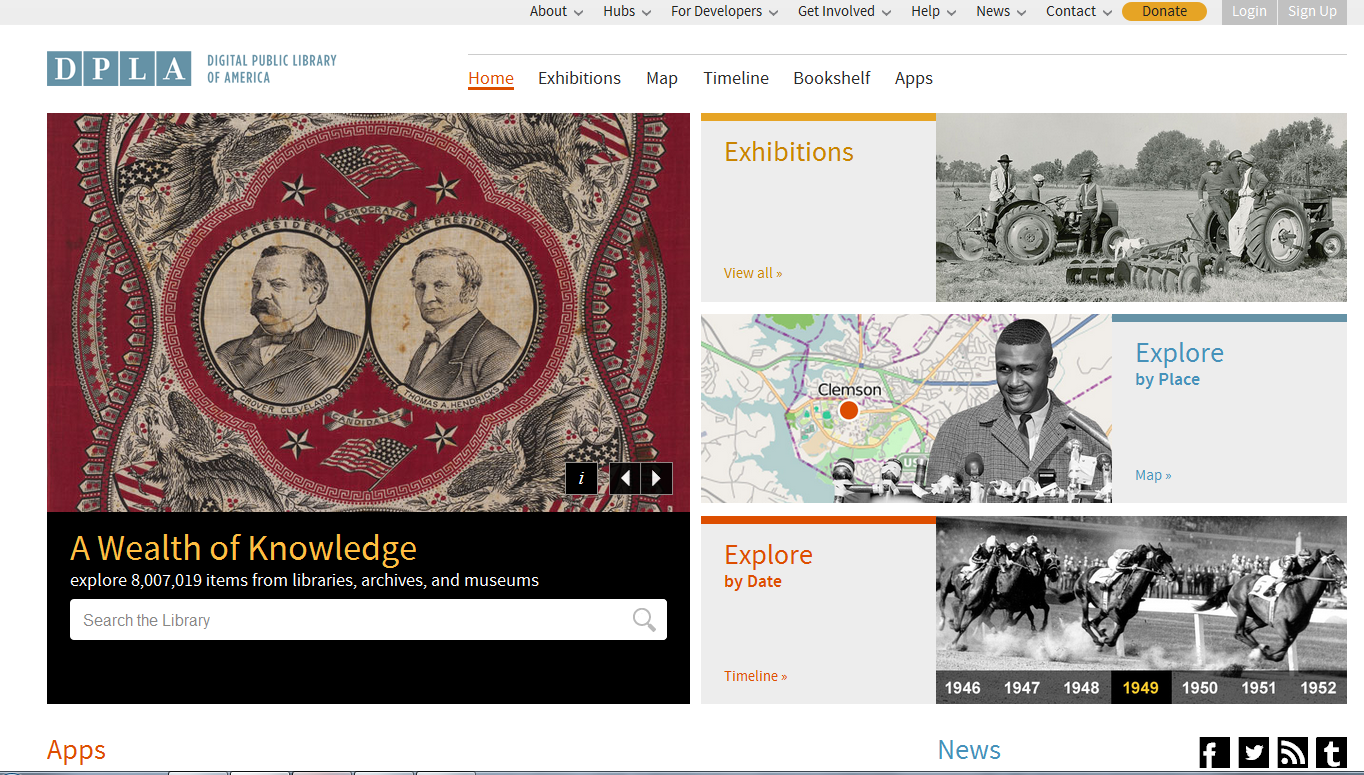Open DPLA Facebook page icon

pyautogui.click(x=1214, y=752)
